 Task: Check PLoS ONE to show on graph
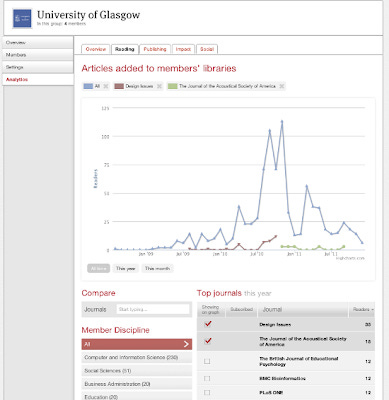pyautogui.click(x=207, y=392)
